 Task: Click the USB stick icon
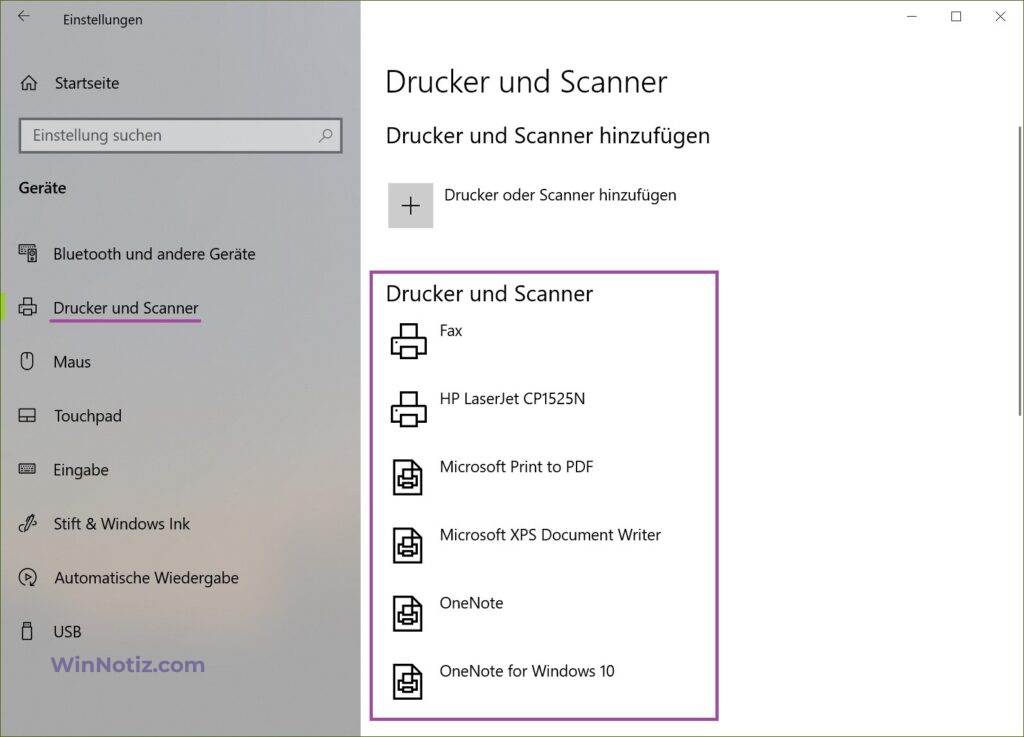coord(27,631)
